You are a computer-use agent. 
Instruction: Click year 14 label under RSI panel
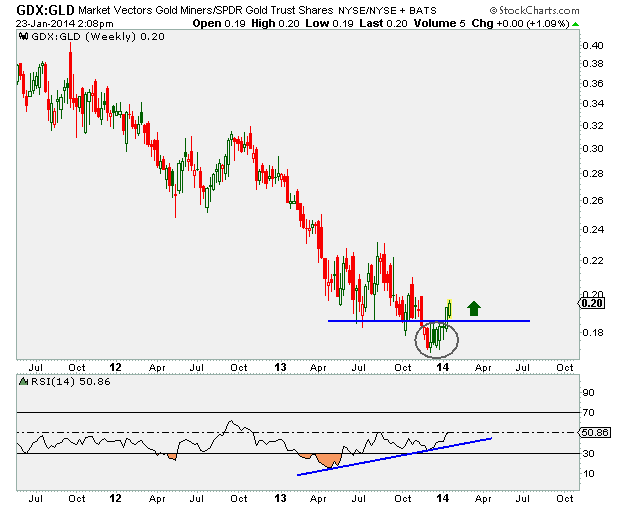[x=443, y=498]
